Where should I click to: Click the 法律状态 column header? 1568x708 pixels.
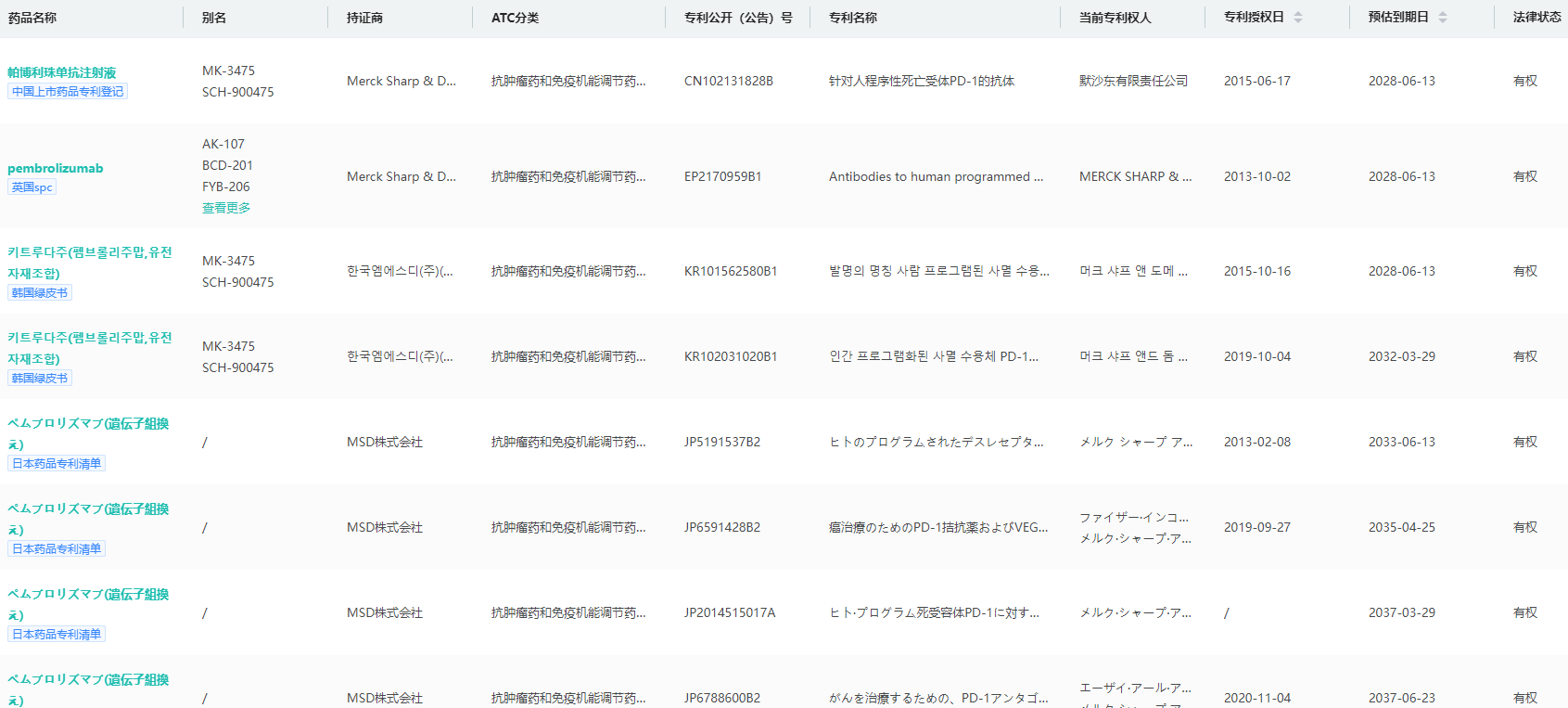tap(1537, 18)
